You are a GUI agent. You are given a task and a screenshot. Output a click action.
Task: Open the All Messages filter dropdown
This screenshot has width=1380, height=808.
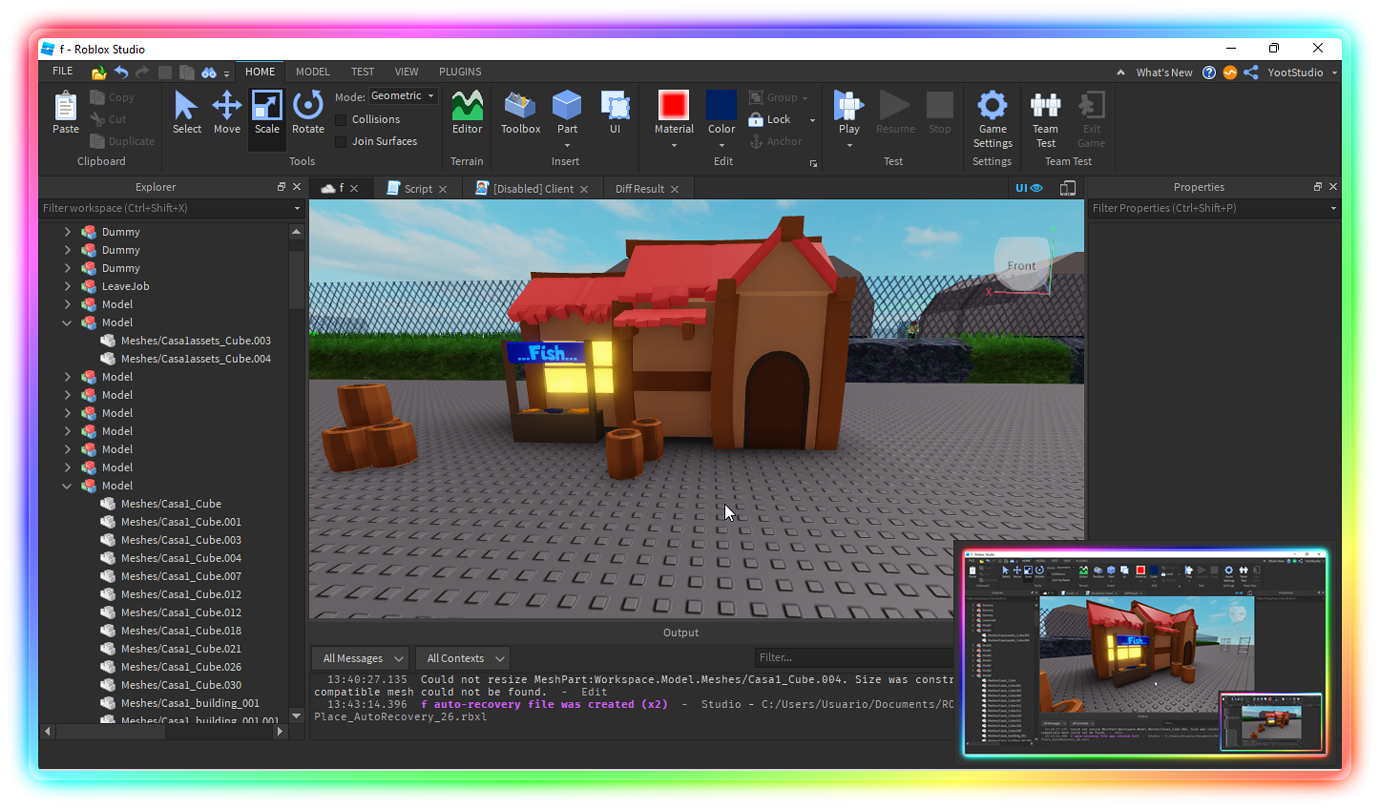360,658
